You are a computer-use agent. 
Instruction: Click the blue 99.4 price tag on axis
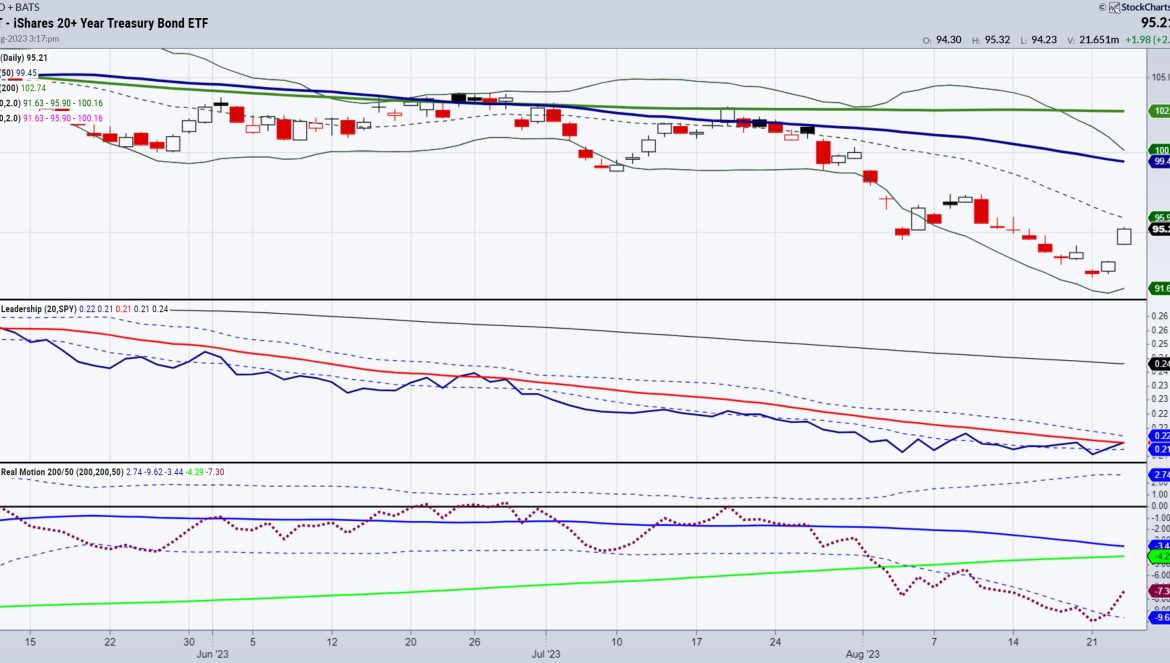click(x=1160, y=161)
